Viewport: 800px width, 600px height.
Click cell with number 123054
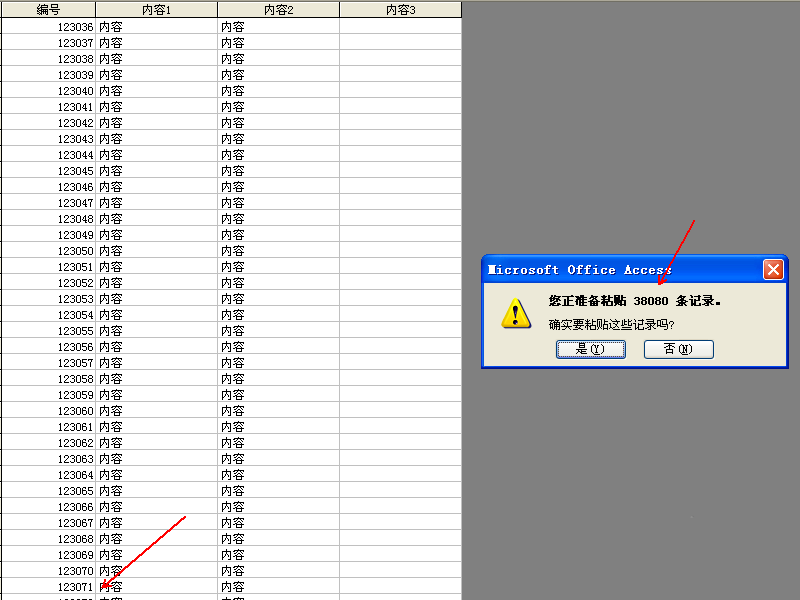click(x=48, y=315)
